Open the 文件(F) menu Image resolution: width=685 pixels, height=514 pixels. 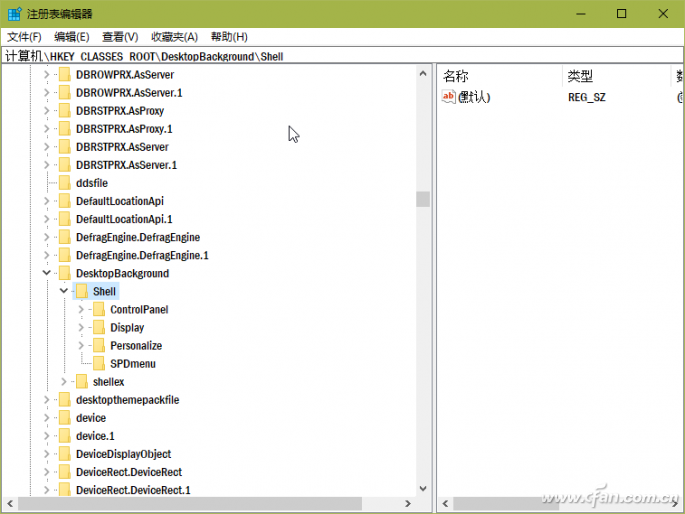tap(24, 37)
